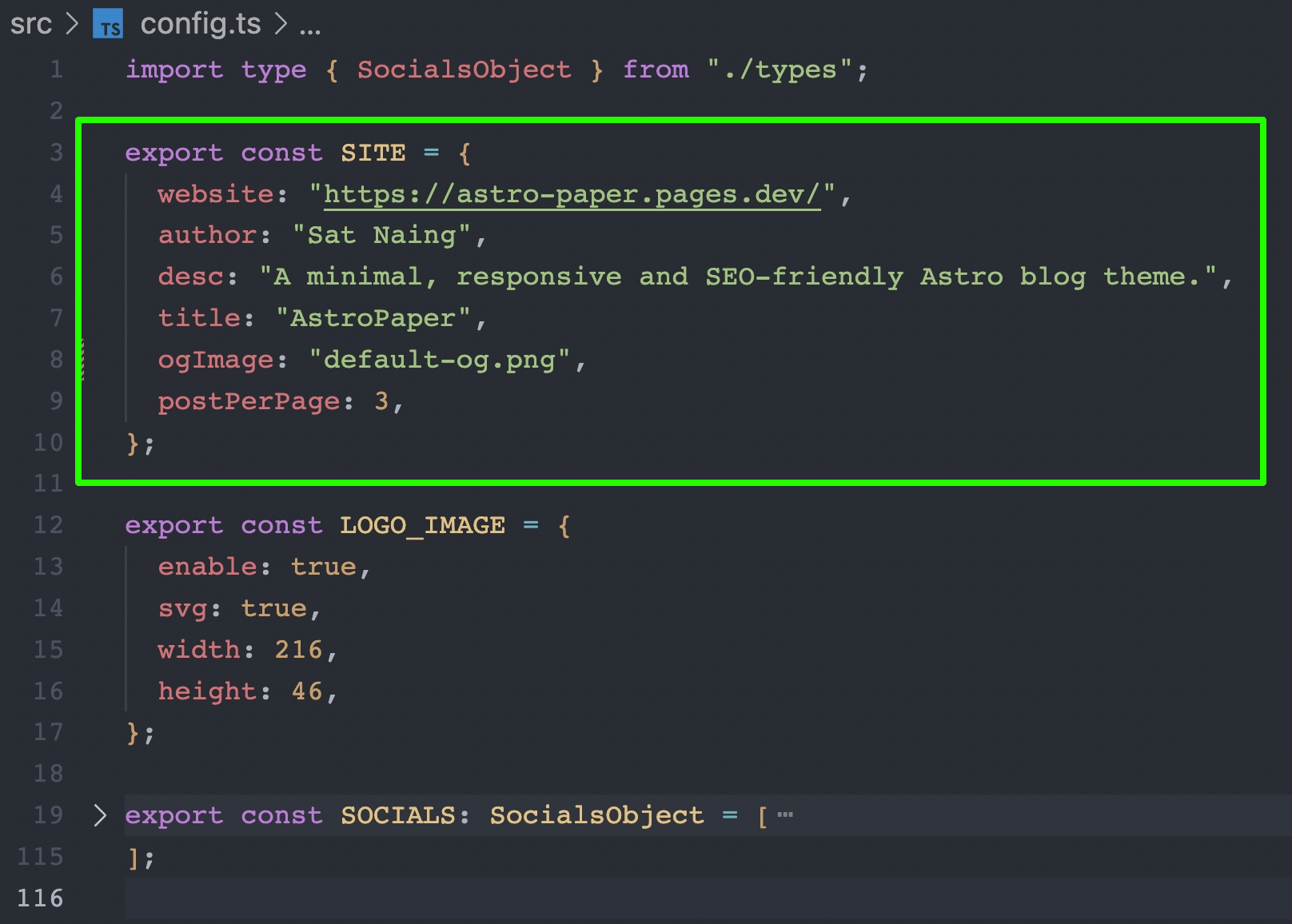Image resolution: width=1292 pixels, height=924 pixels.
Task: Click the LOGO_IMAGE constant name
Action: pos(422,525)
